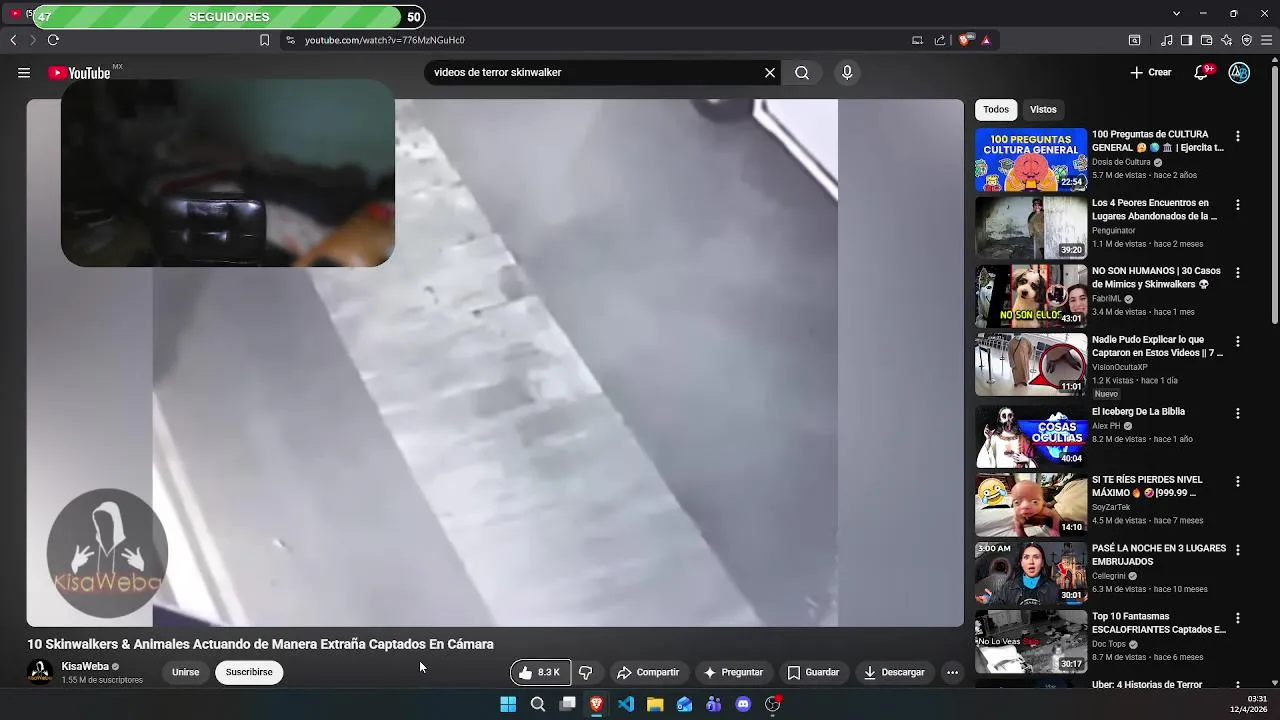Image resolution: width=1280 pixels, height=720 pixels.
Task: Open the account avatar menu
Action: pyautogui.click(x=1239, y=73)
